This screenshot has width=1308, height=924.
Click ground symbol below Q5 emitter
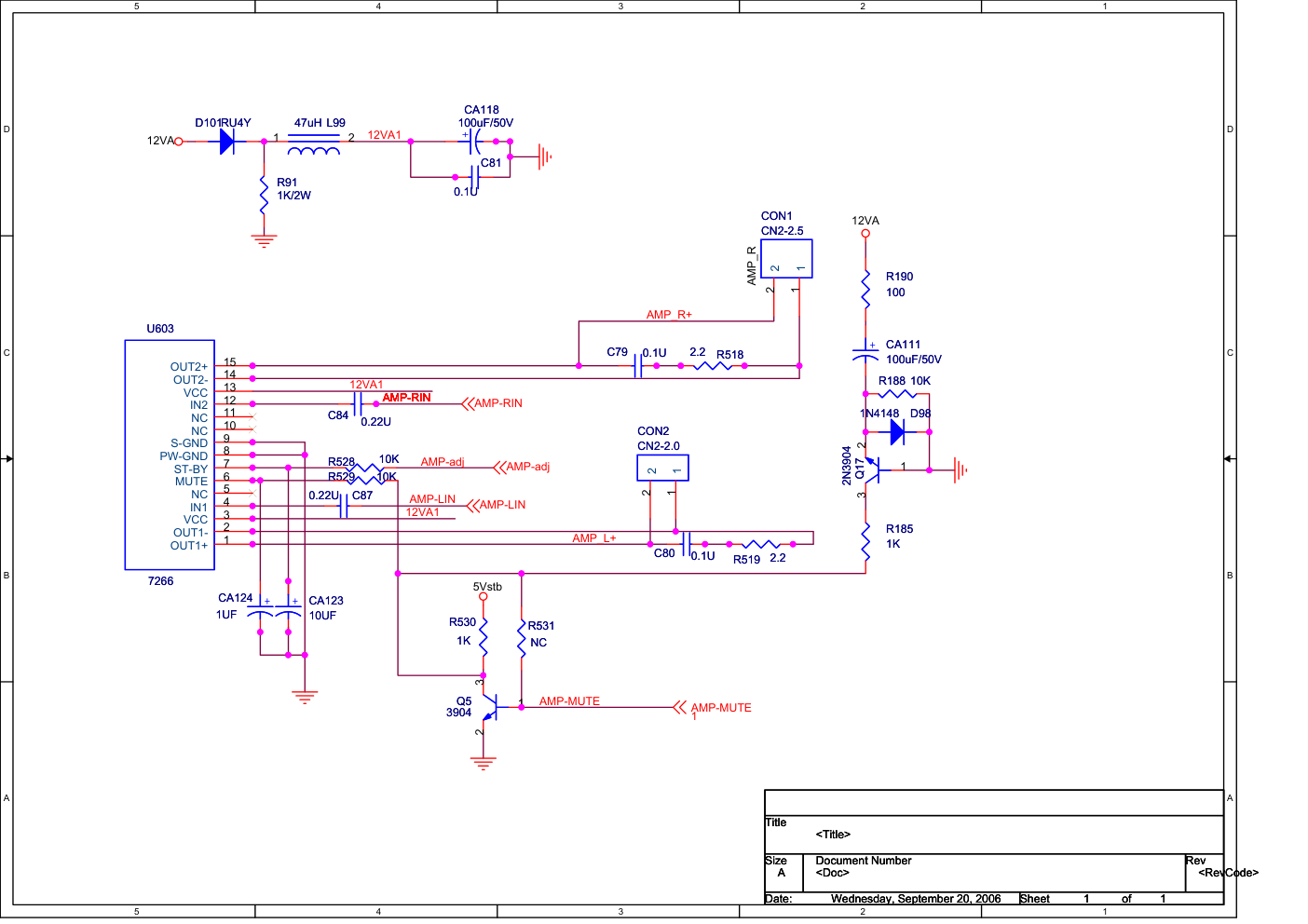pyautogui.click(x=483, y=764)
